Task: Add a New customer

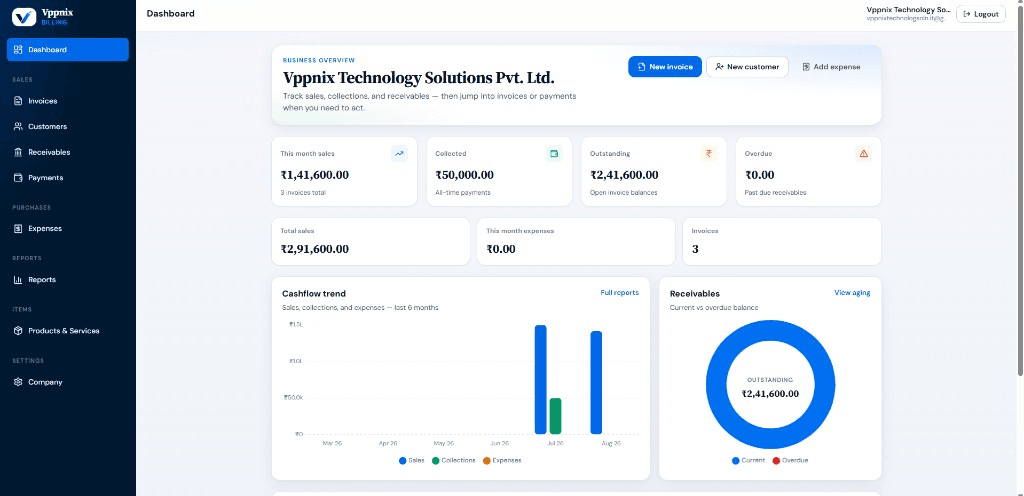Action: coord(747,67)
